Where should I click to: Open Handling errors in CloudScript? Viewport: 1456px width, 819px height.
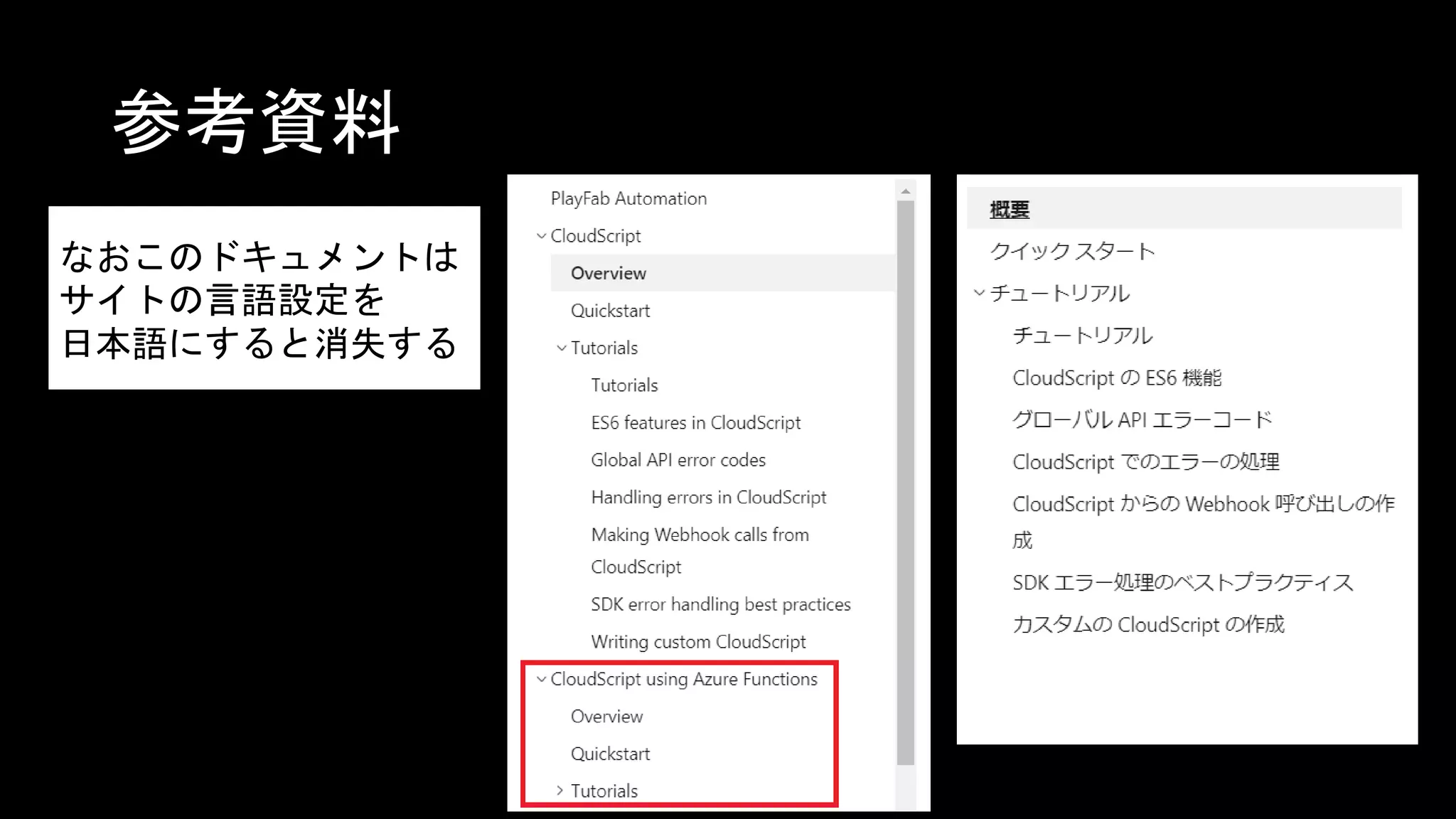(x=708, y=498)
